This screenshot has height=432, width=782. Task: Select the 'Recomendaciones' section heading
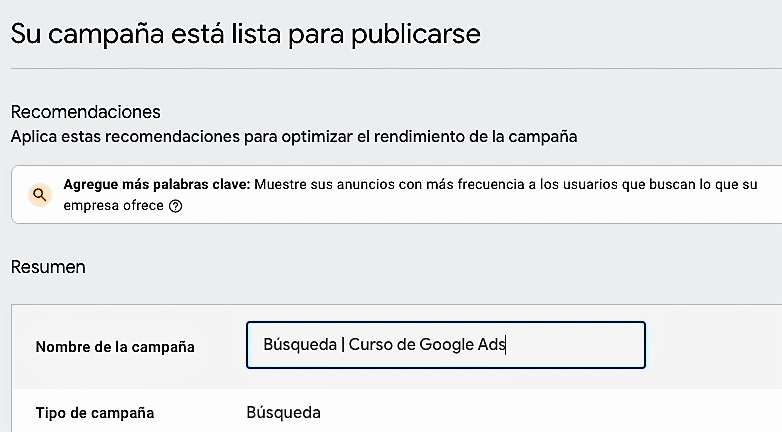point(85,111)
